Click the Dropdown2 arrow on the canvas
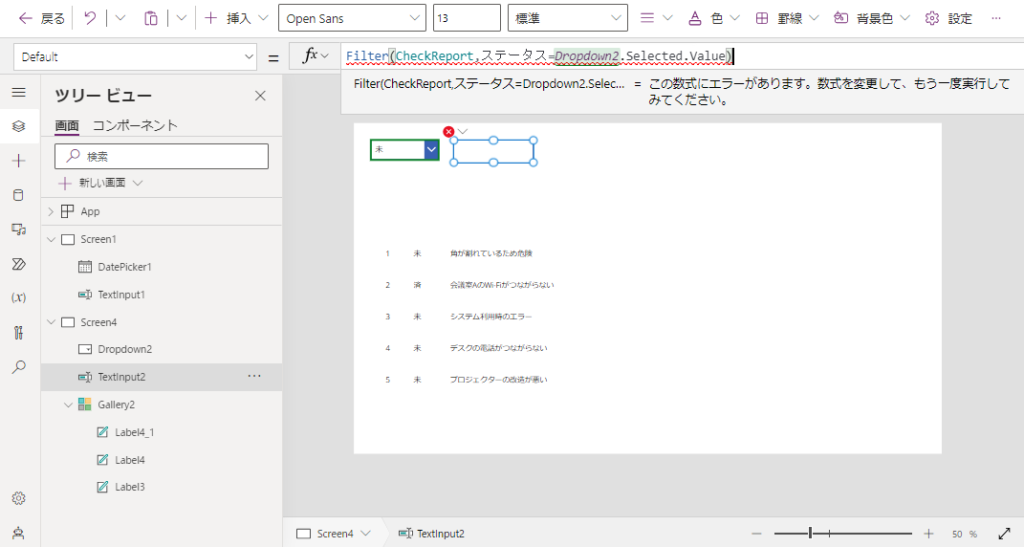Image resolution: width=1024 pixels, height=547 pixels. [431, 149]
